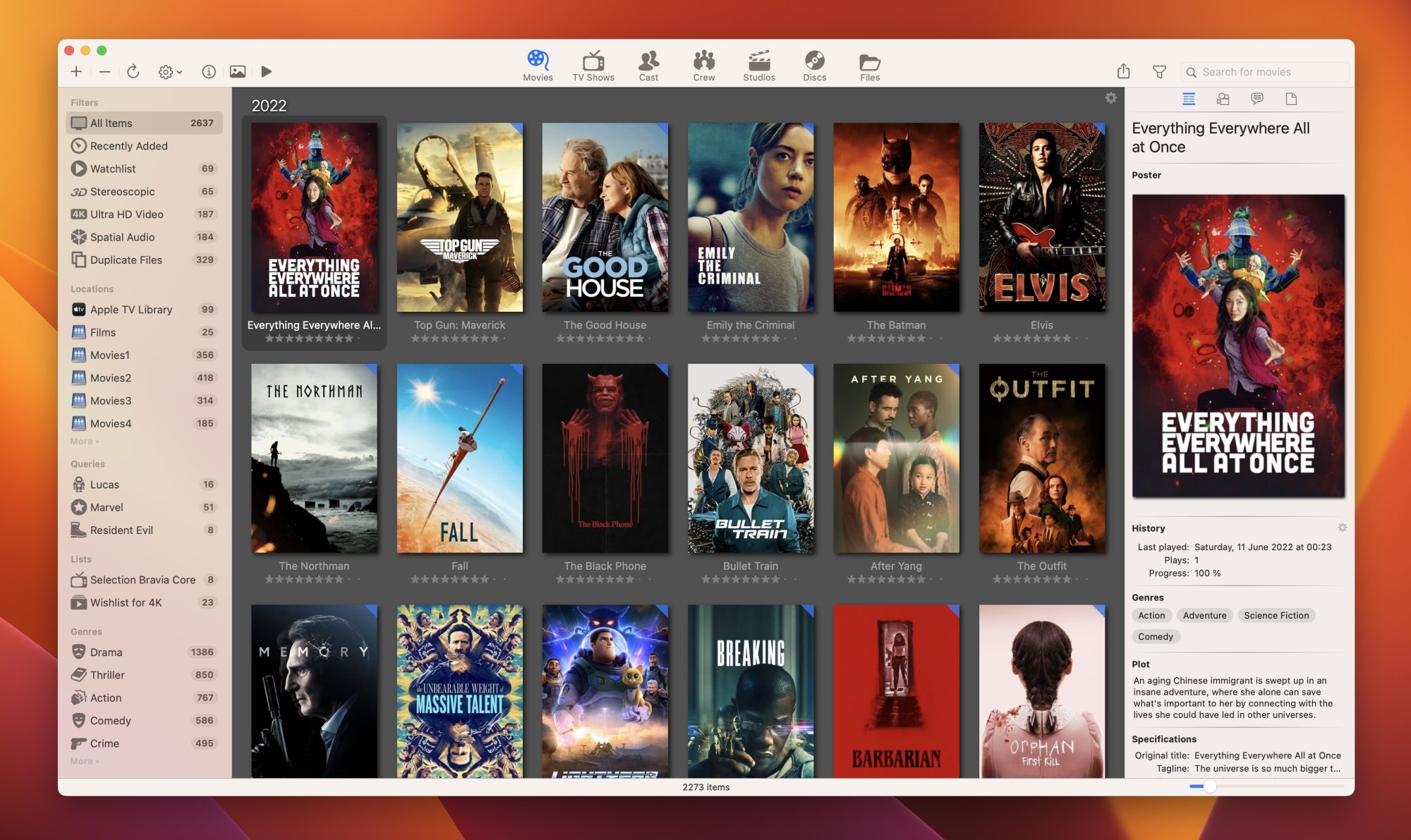Open the History section gear
Viewport: 1411px width, 840px height.
point(1343,528)
